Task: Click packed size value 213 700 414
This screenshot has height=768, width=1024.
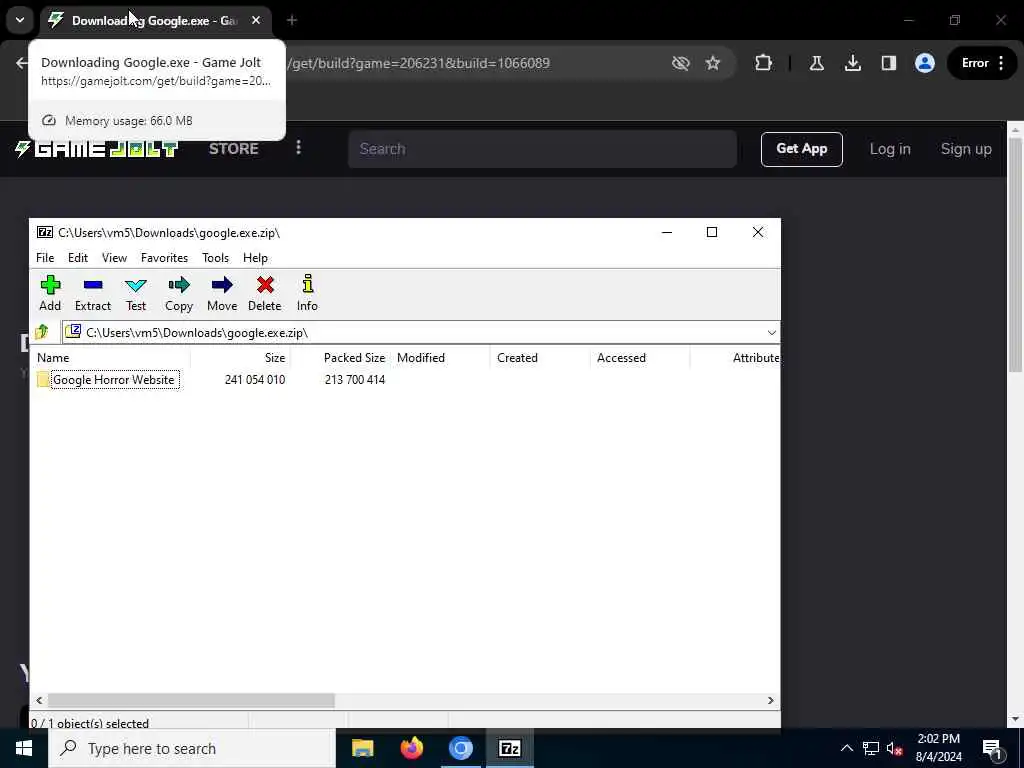Action: 355,380
